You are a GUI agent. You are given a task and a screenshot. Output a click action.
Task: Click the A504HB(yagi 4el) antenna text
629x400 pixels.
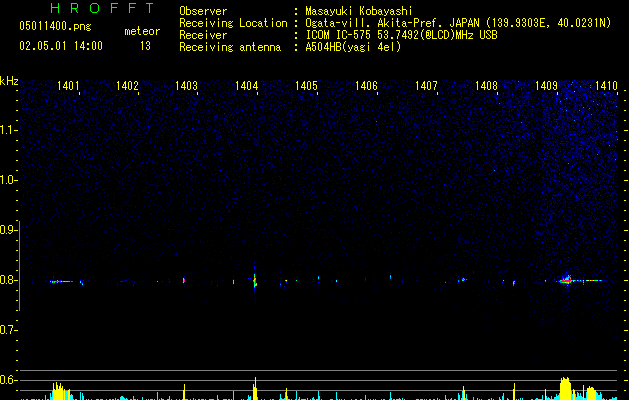coord(353,47)
